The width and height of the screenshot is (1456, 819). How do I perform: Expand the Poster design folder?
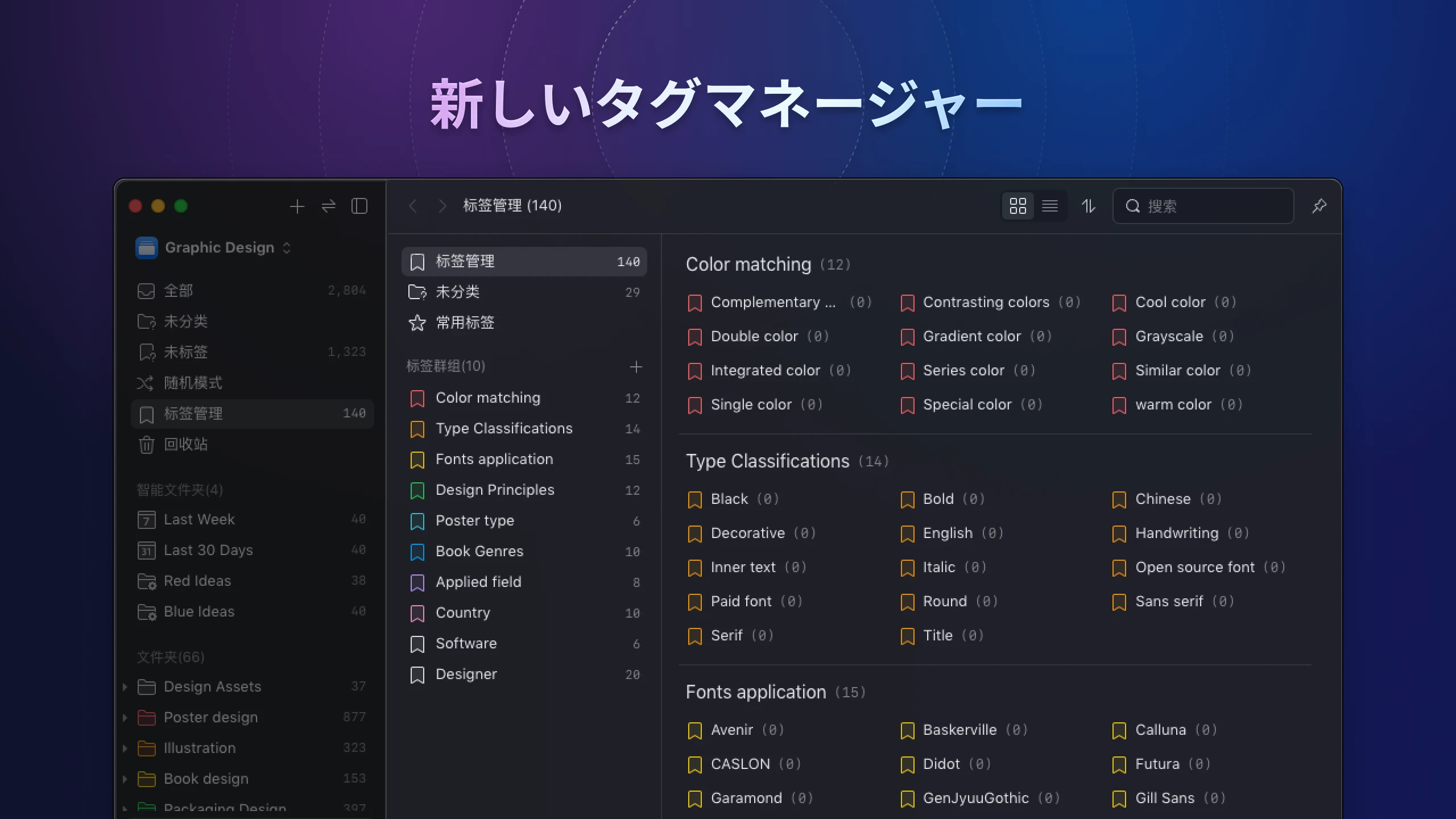click(125, 718)
